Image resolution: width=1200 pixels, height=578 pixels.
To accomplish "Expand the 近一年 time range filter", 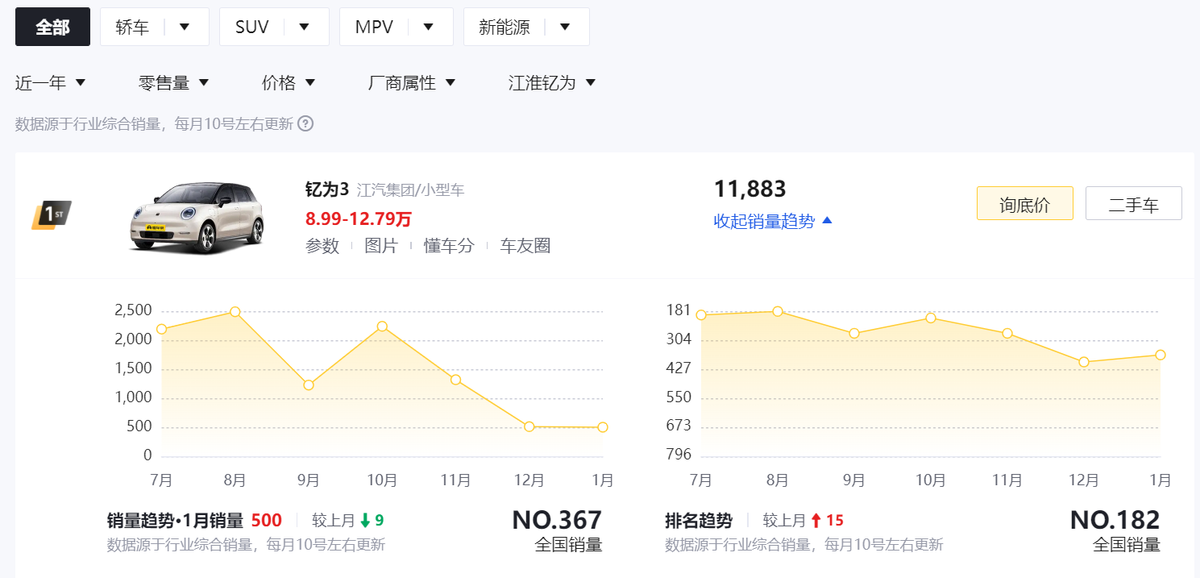I will [51, 83].
